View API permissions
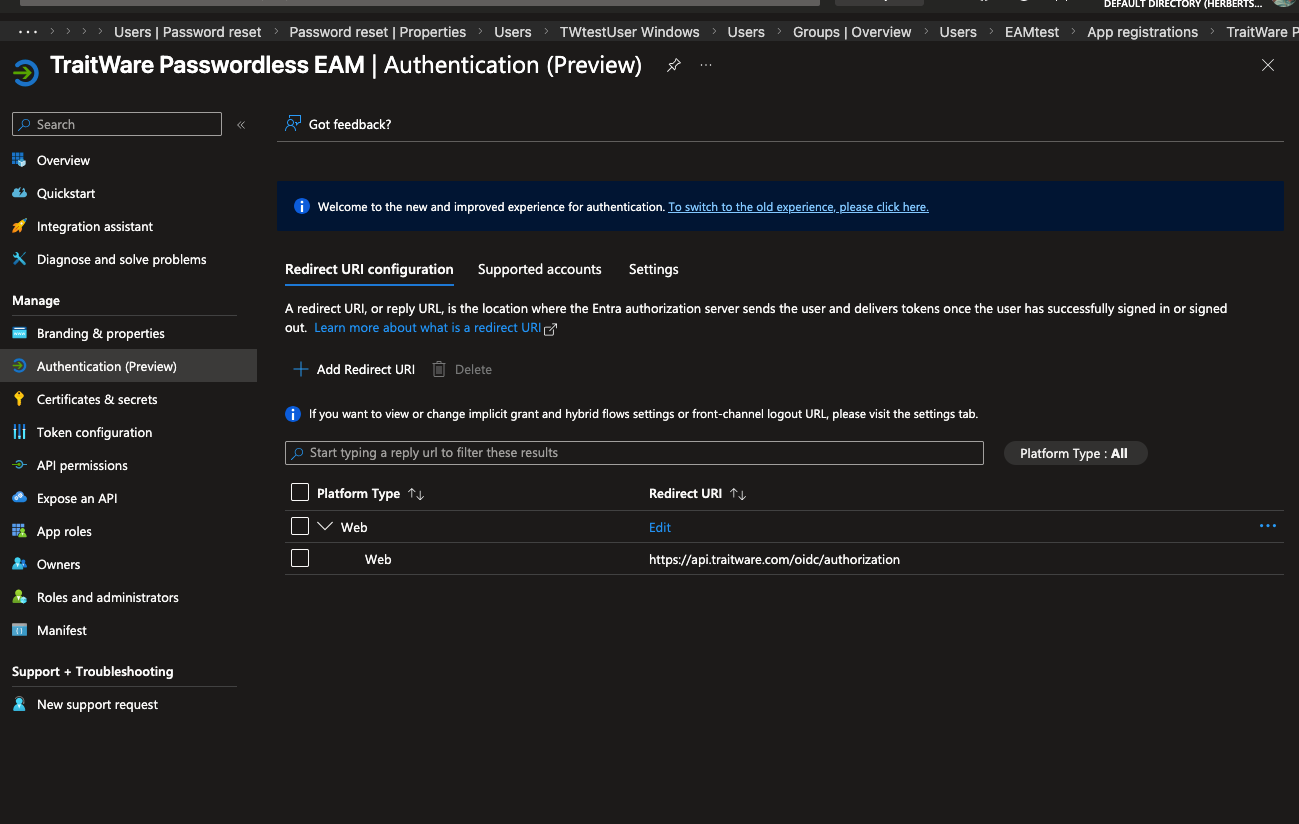Image resolution: width=1299 pixels, height=824 pixels. (x=82, y=465)
